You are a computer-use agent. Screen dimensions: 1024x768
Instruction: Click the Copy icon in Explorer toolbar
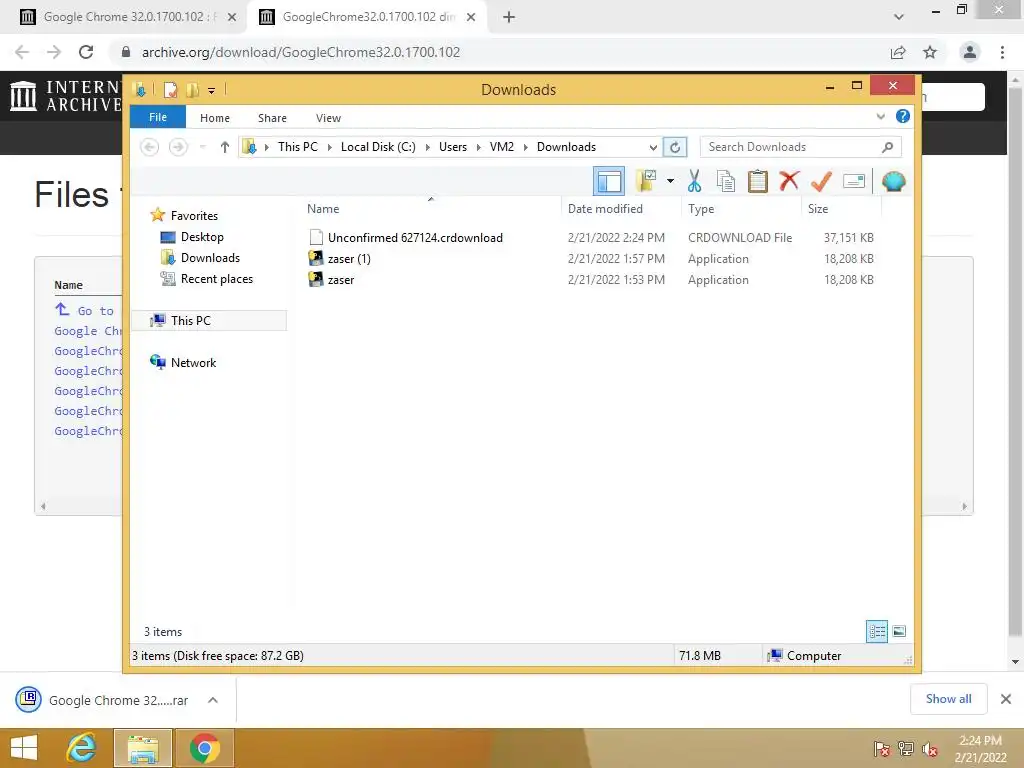726,182
